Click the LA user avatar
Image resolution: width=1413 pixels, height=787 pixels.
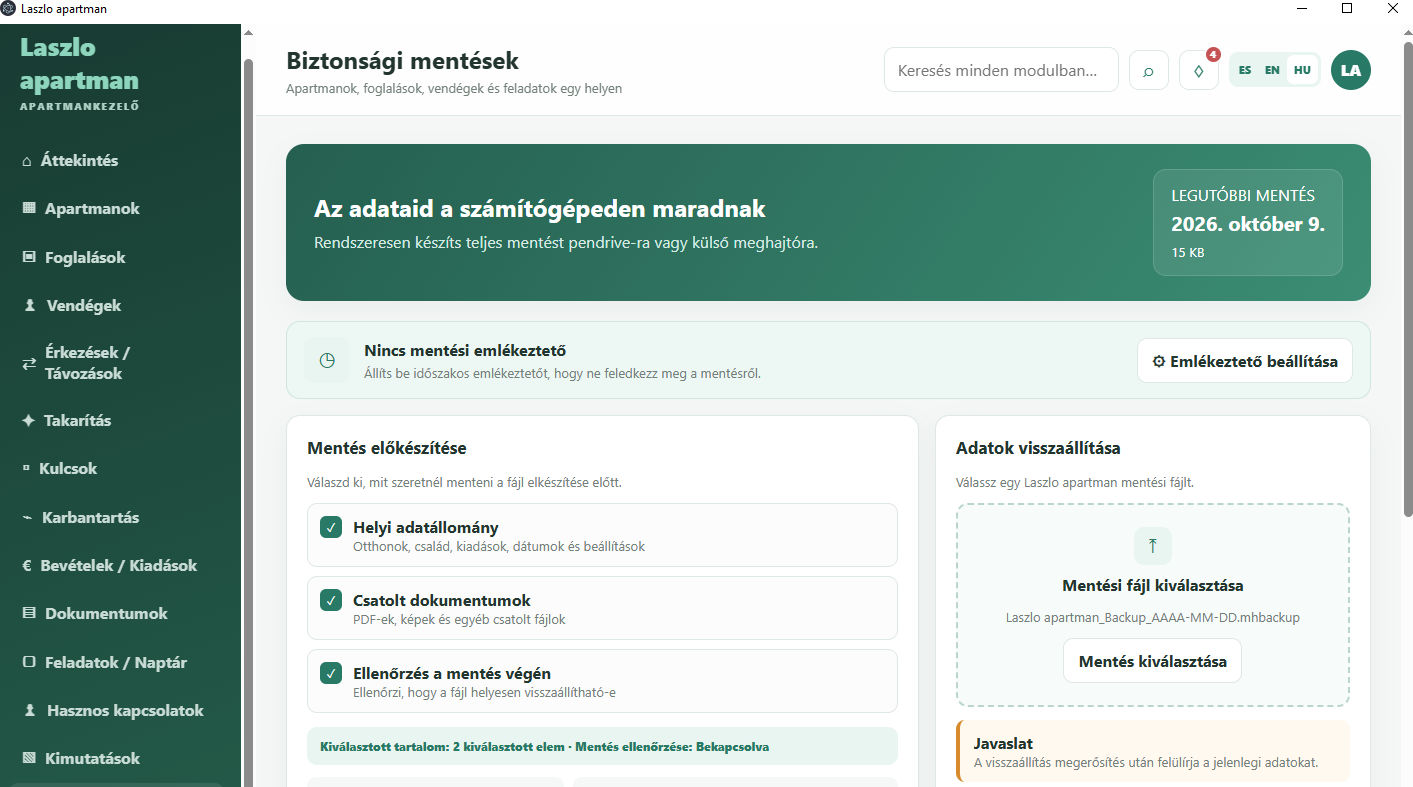[1351, 70]
